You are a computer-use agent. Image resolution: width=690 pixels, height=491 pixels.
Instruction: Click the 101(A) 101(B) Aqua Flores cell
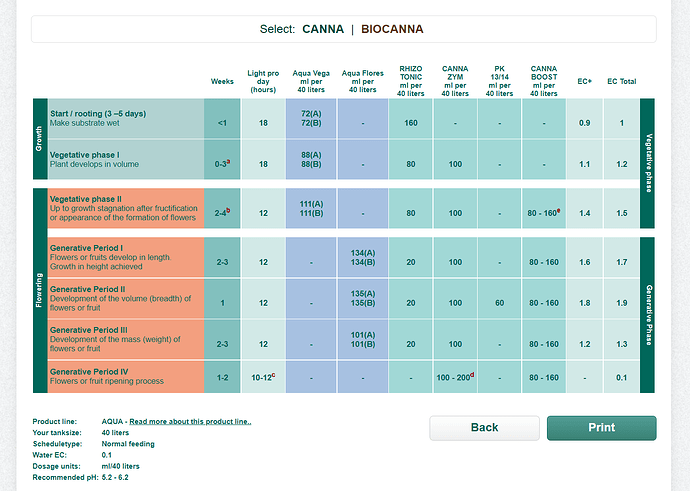[x=363, y=340]
